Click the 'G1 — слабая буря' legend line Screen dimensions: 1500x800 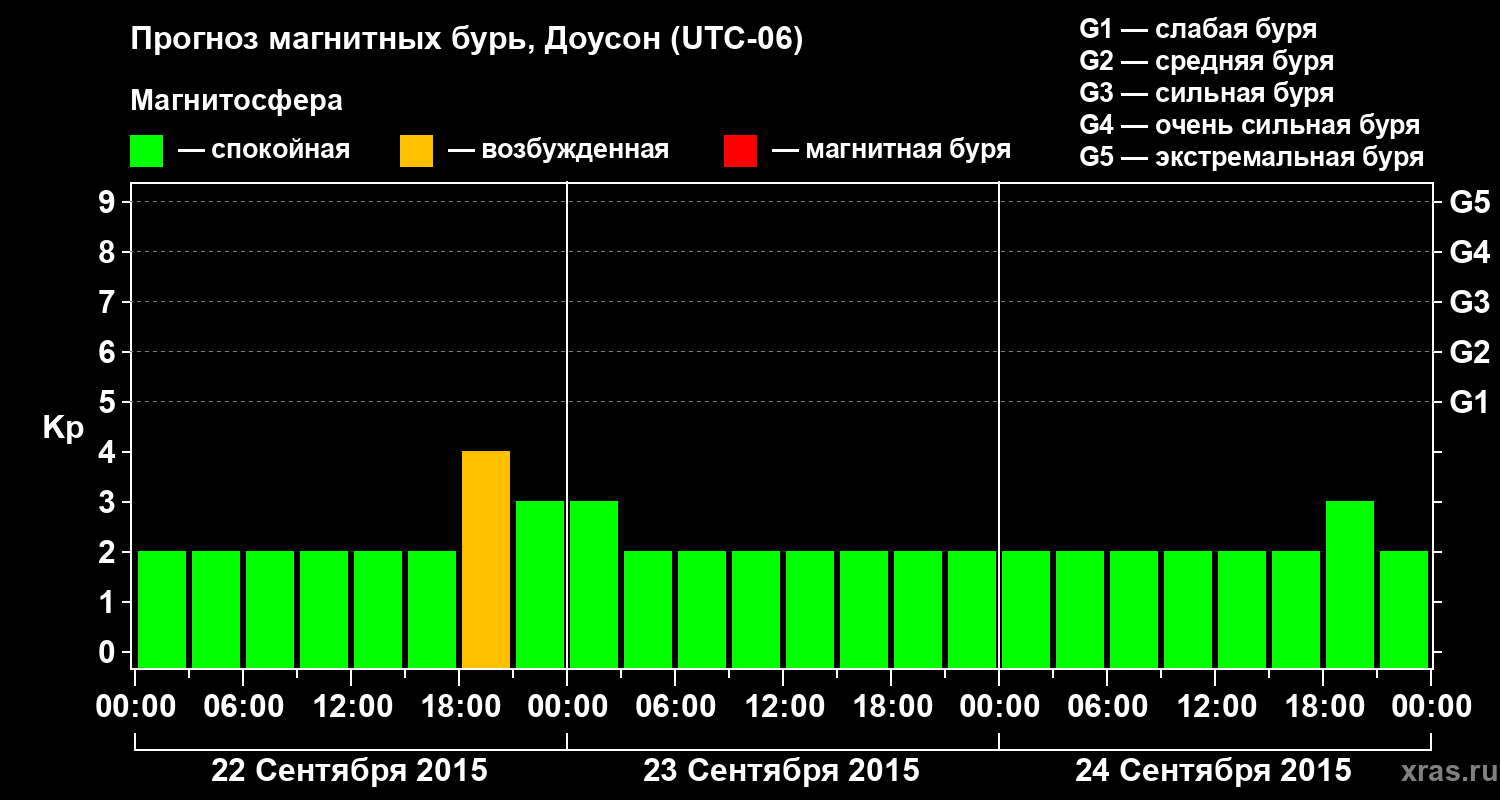click(x=1198, y=29)
